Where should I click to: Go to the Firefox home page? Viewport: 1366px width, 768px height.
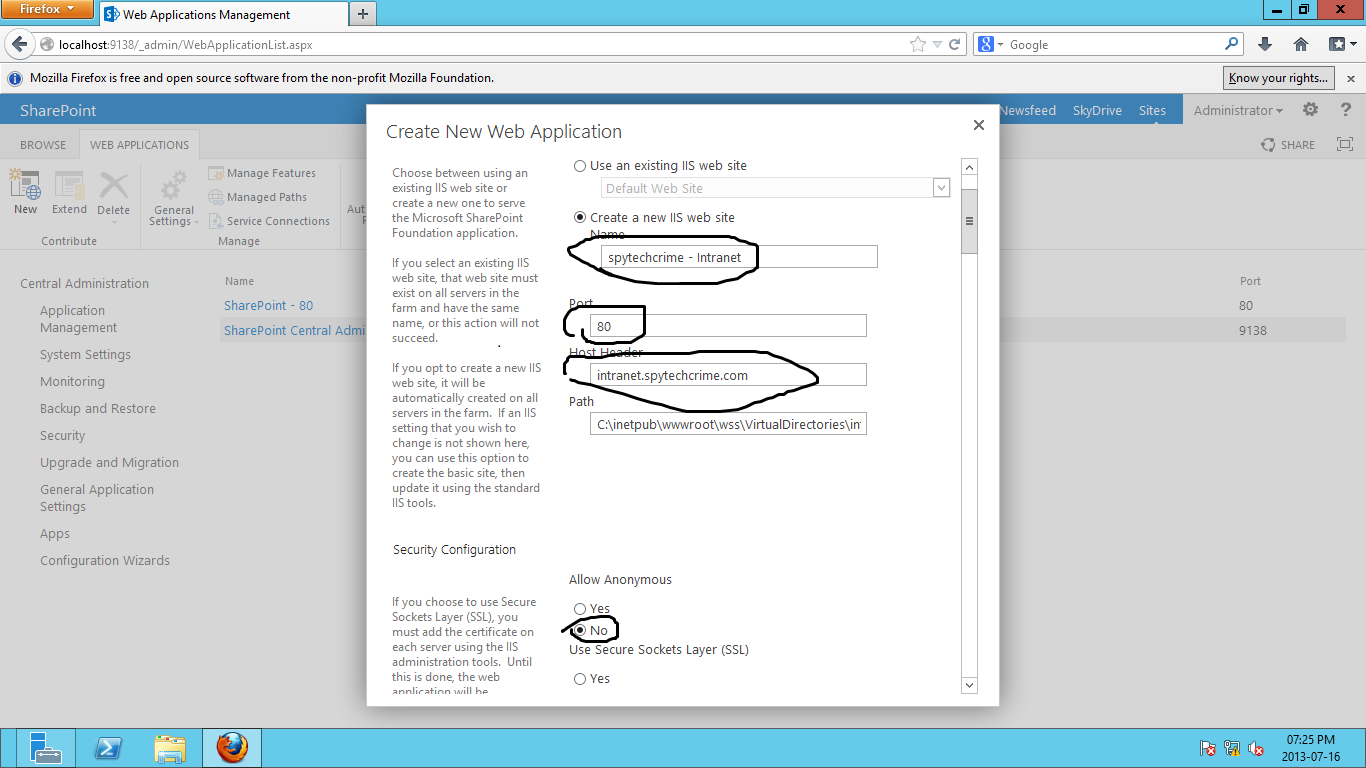click(1300, 44)
